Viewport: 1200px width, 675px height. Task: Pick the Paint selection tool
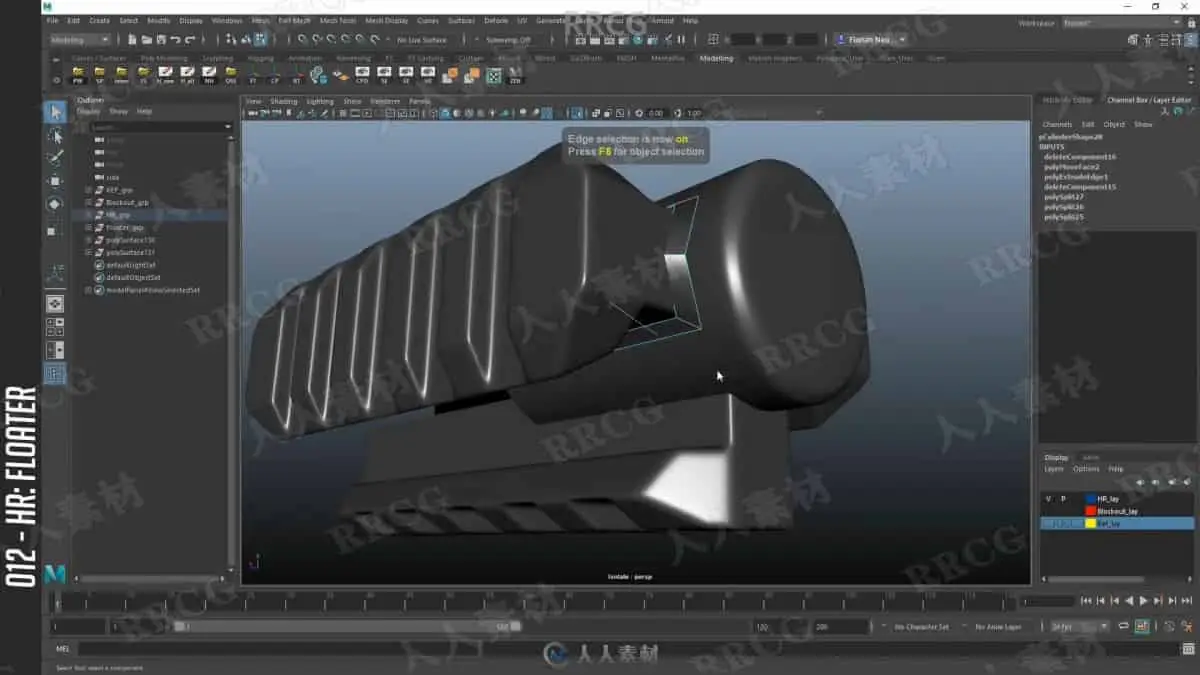pos(55,159)
